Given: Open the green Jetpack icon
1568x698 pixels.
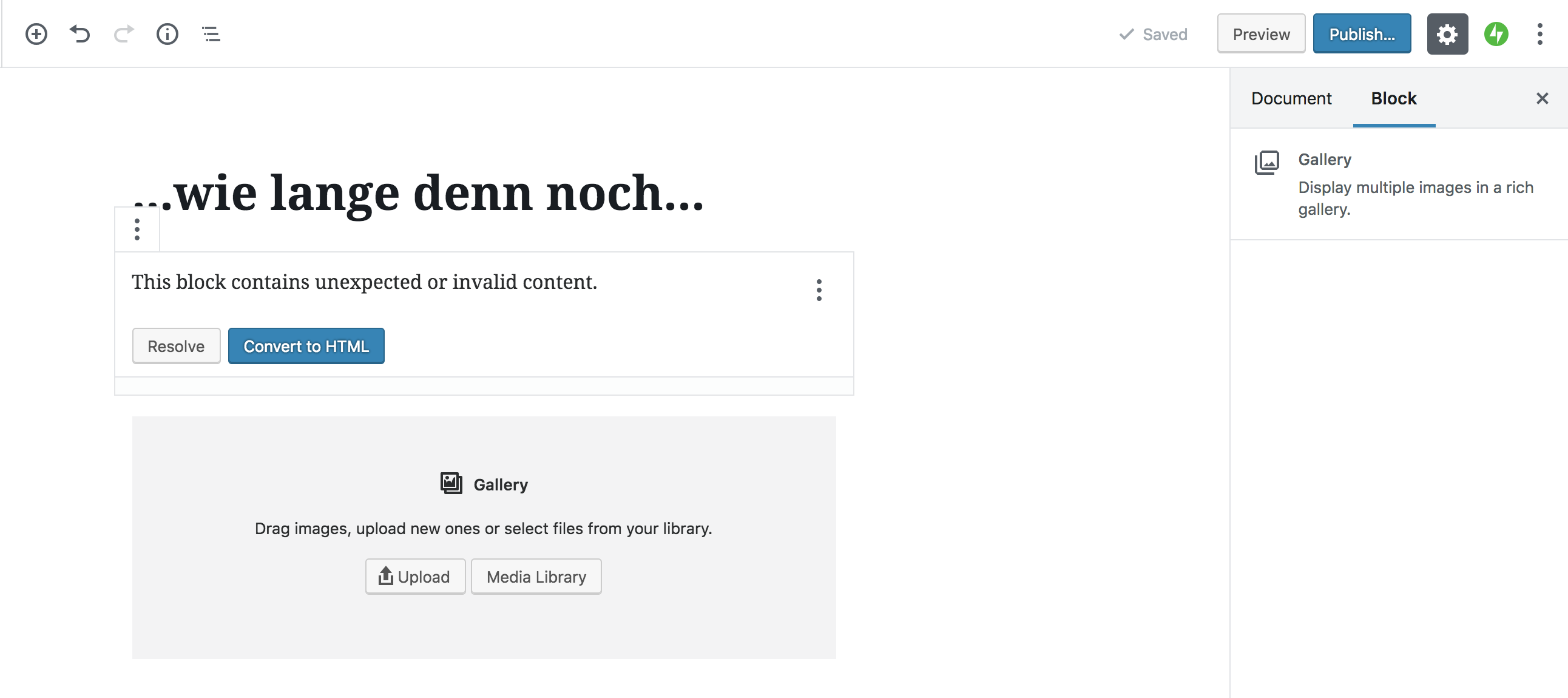Looking at the screenshot, I should pyautogui.click(x=1496, y=34).
